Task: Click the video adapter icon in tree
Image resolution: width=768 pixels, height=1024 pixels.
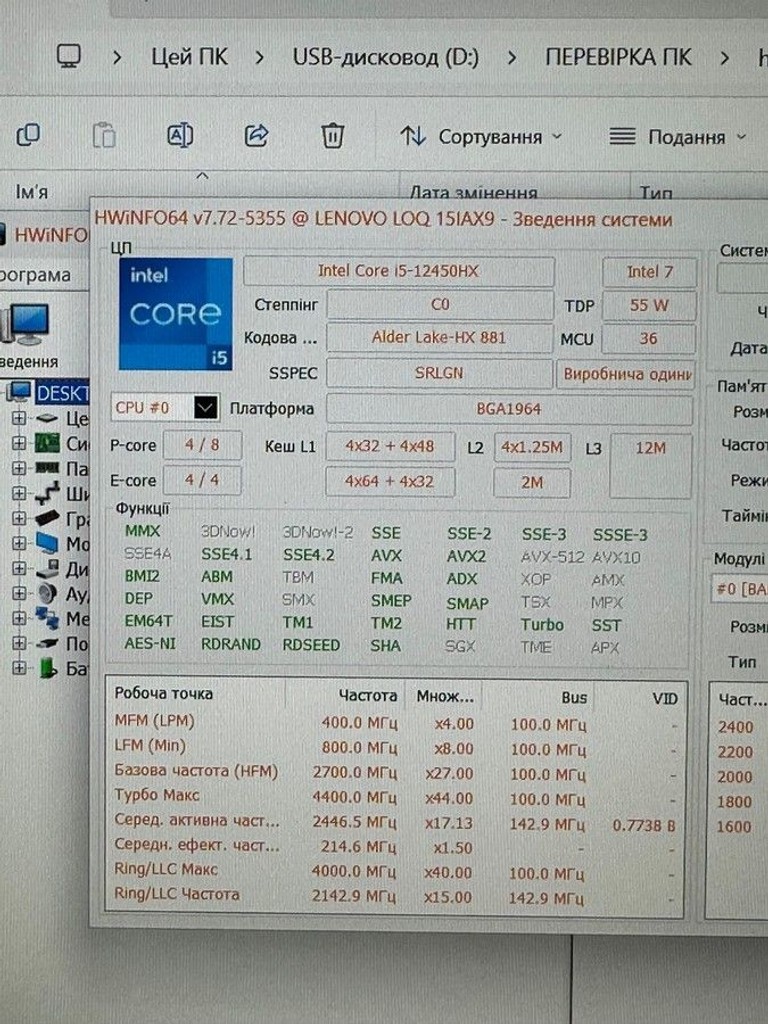Action: point(47,519)
